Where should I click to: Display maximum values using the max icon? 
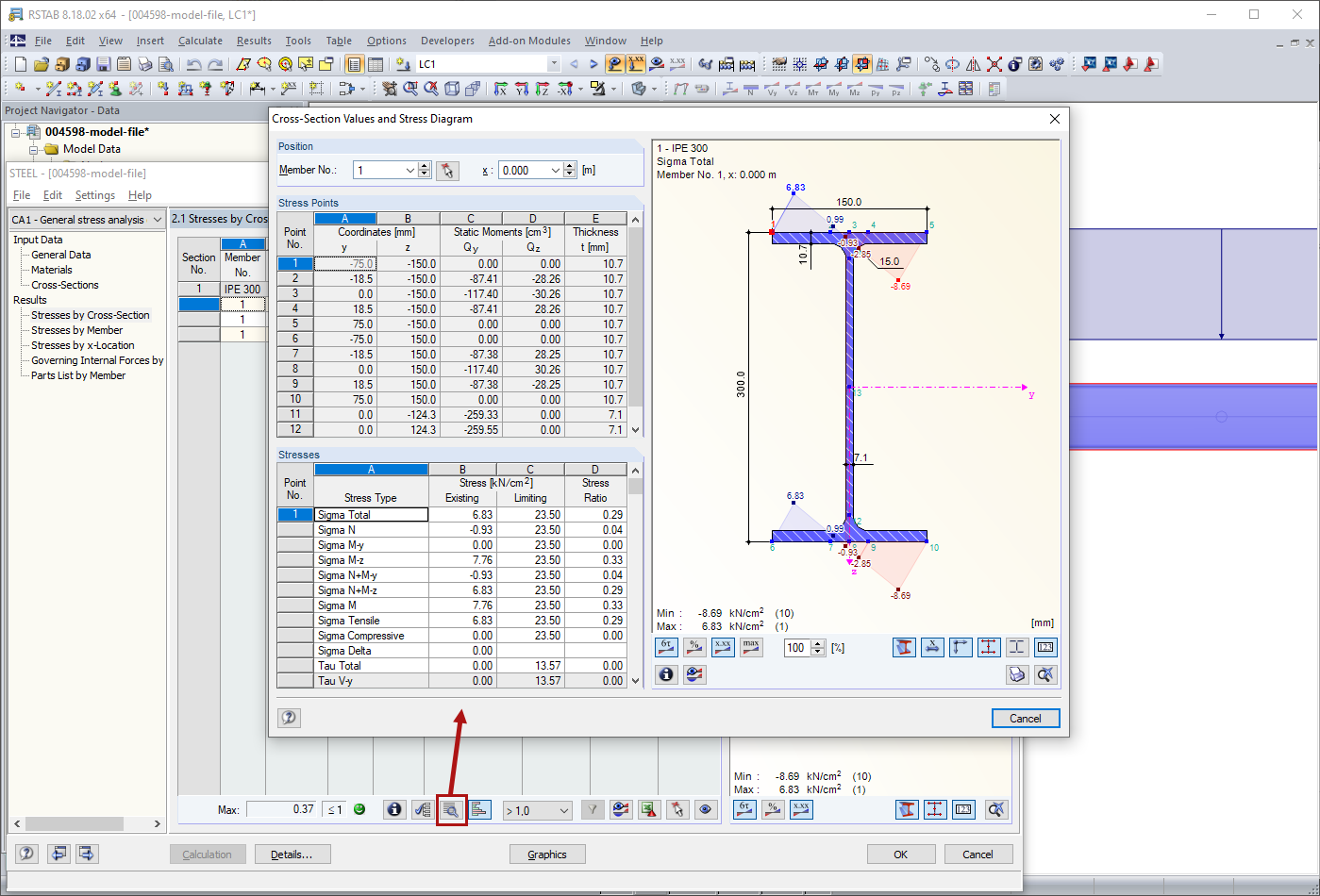pyautogui.click(x=751, y=647)
